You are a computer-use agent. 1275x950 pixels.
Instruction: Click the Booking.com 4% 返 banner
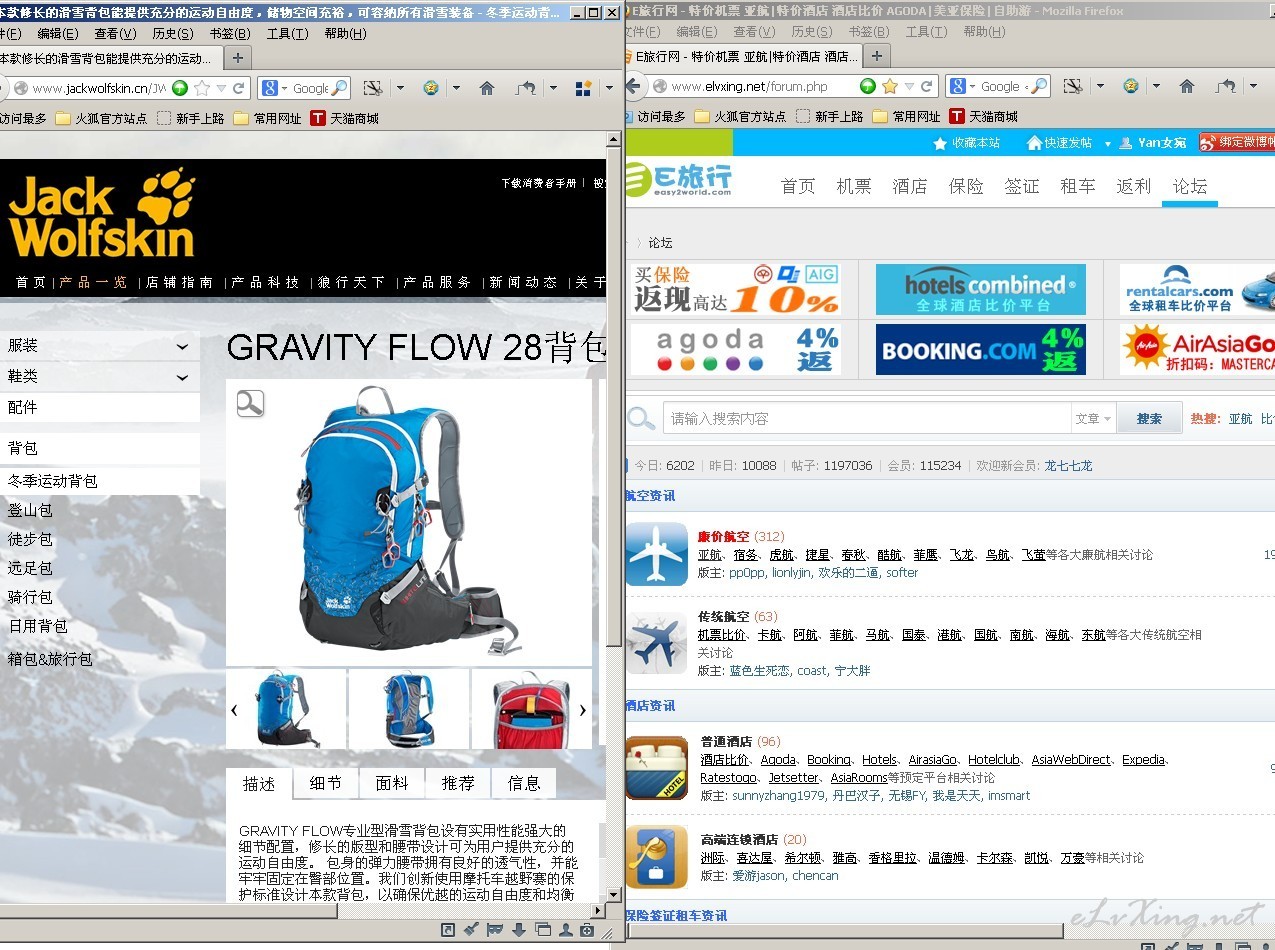pos(981,349)
